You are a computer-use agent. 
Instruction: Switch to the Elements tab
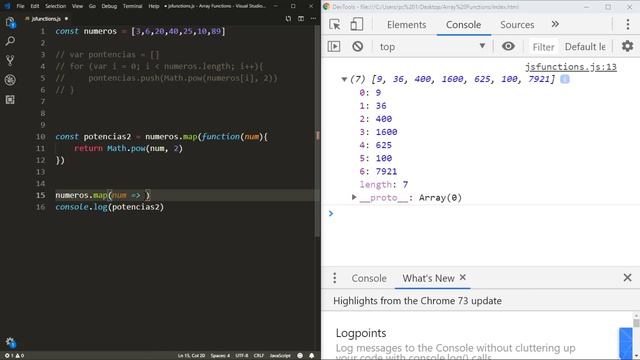[406, 25]
